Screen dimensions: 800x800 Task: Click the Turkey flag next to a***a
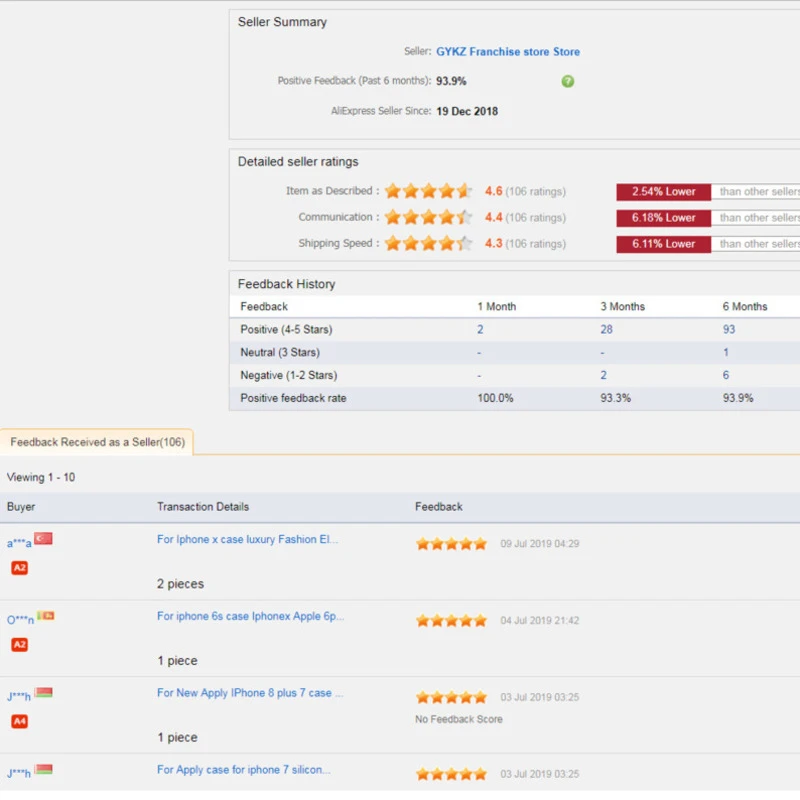tap(43, 538)
